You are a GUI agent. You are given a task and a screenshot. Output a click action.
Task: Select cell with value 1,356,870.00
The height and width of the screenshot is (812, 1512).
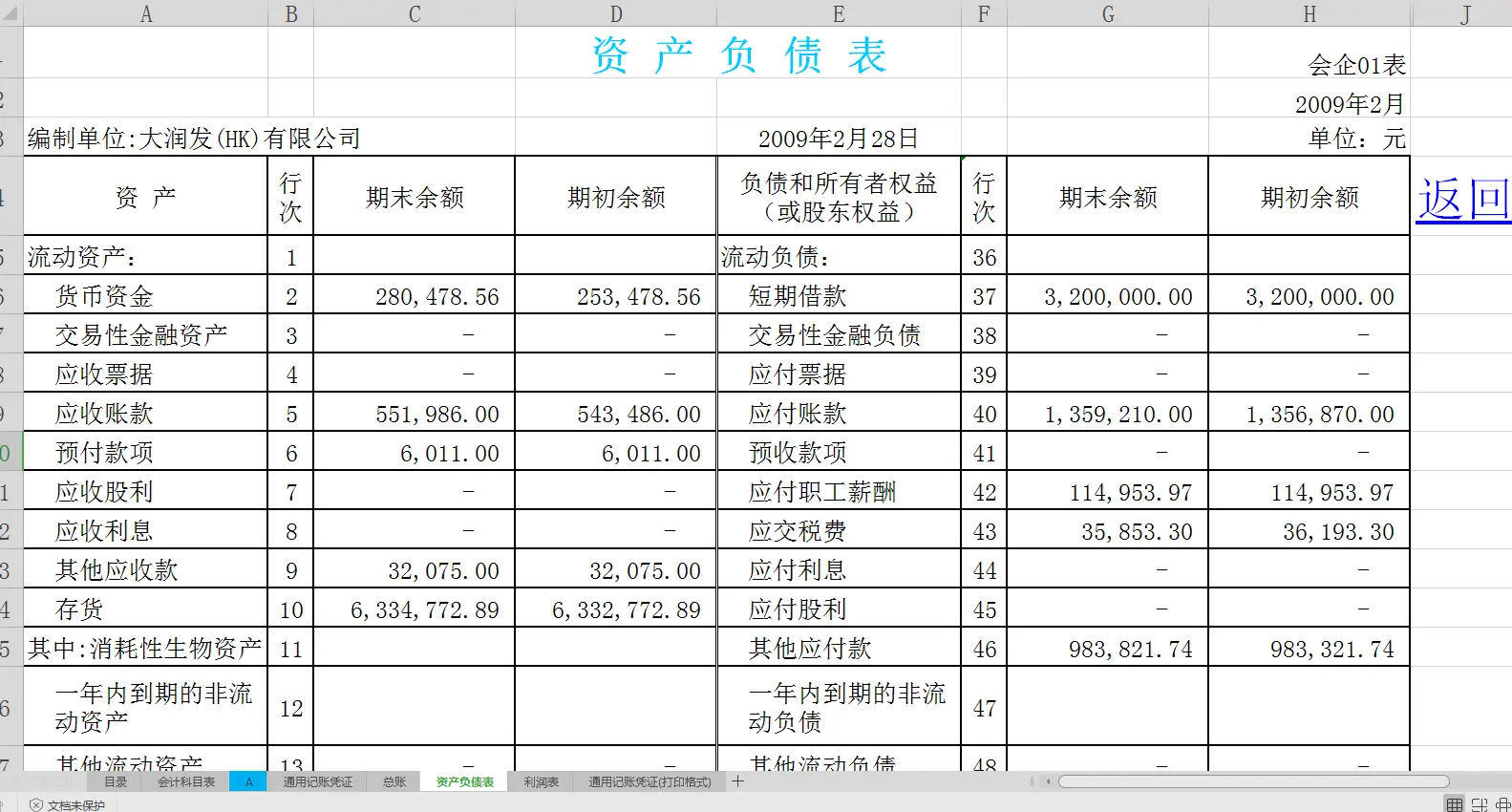pyautogui.click(x=1310, y=414)
